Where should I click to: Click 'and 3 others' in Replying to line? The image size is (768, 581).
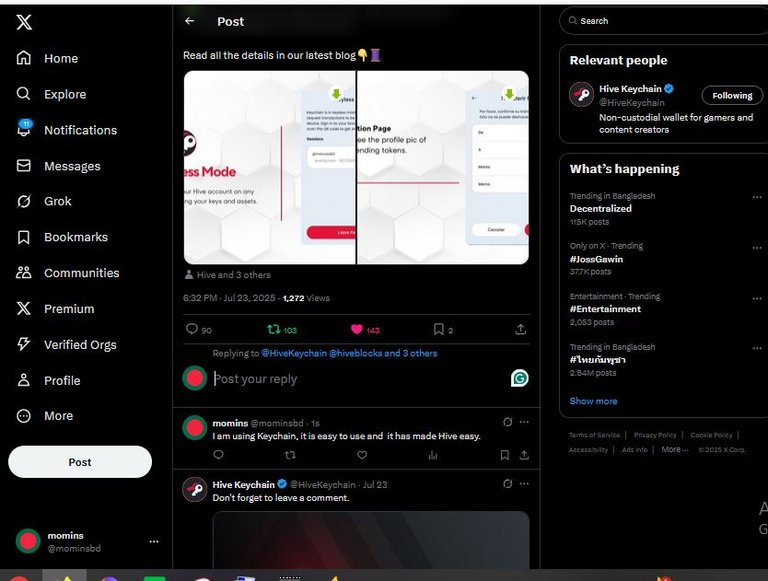tap(411, 353)
